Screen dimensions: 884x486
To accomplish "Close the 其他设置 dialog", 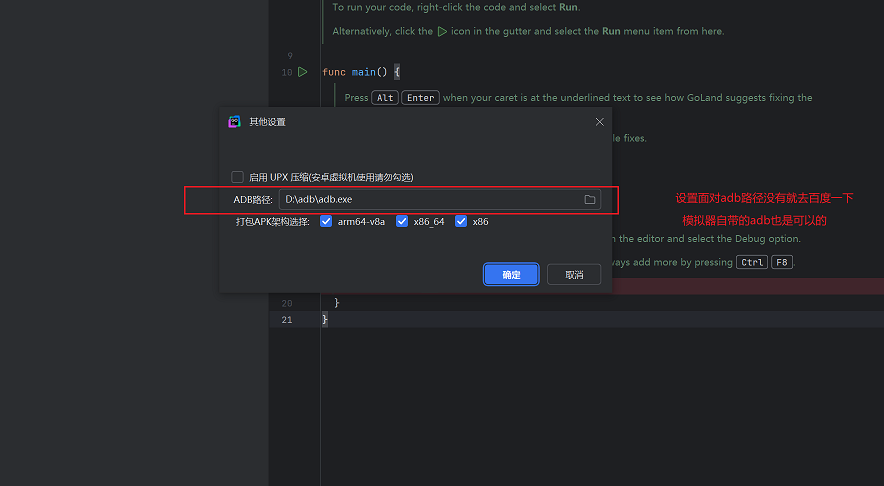I will (599, 122).
